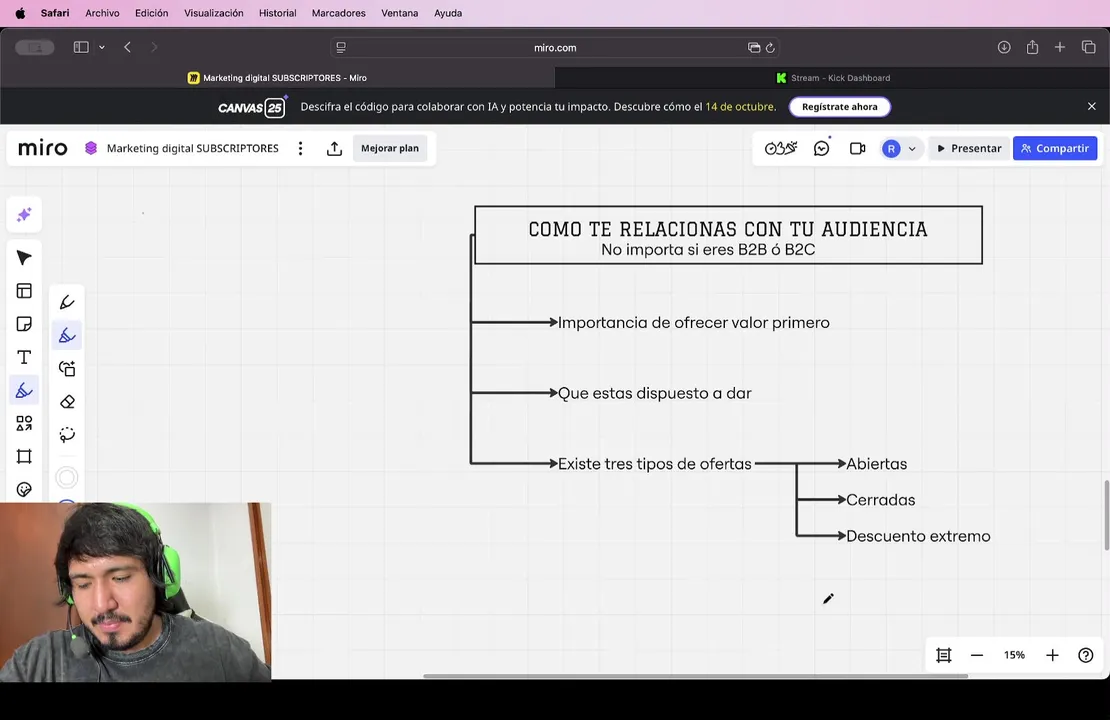Select the Lasso selection tool
Viewport: 1110px width, 720px height.
coord(67,435)
